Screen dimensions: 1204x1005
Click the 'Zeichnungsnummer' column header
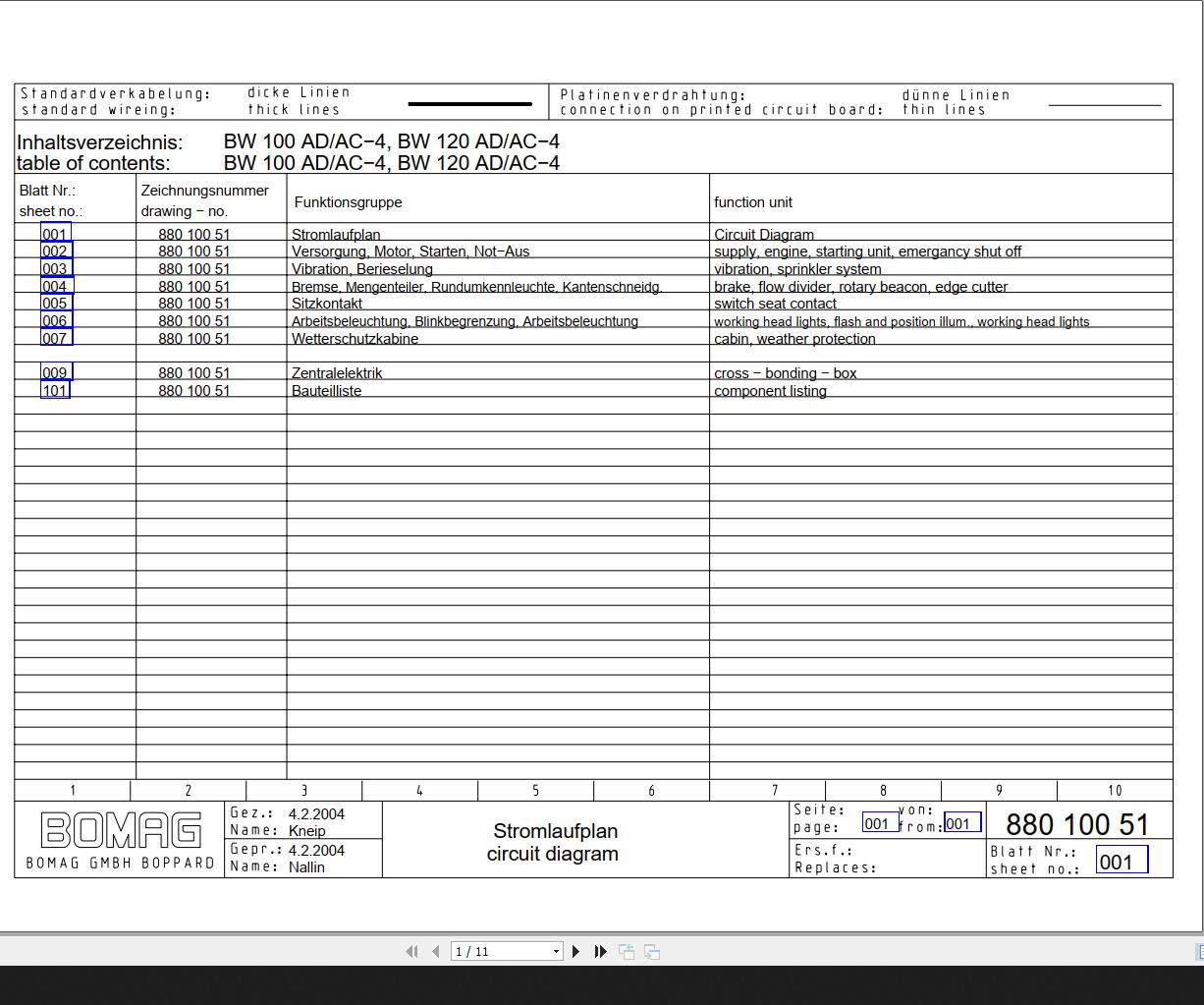tap(204, 191)
